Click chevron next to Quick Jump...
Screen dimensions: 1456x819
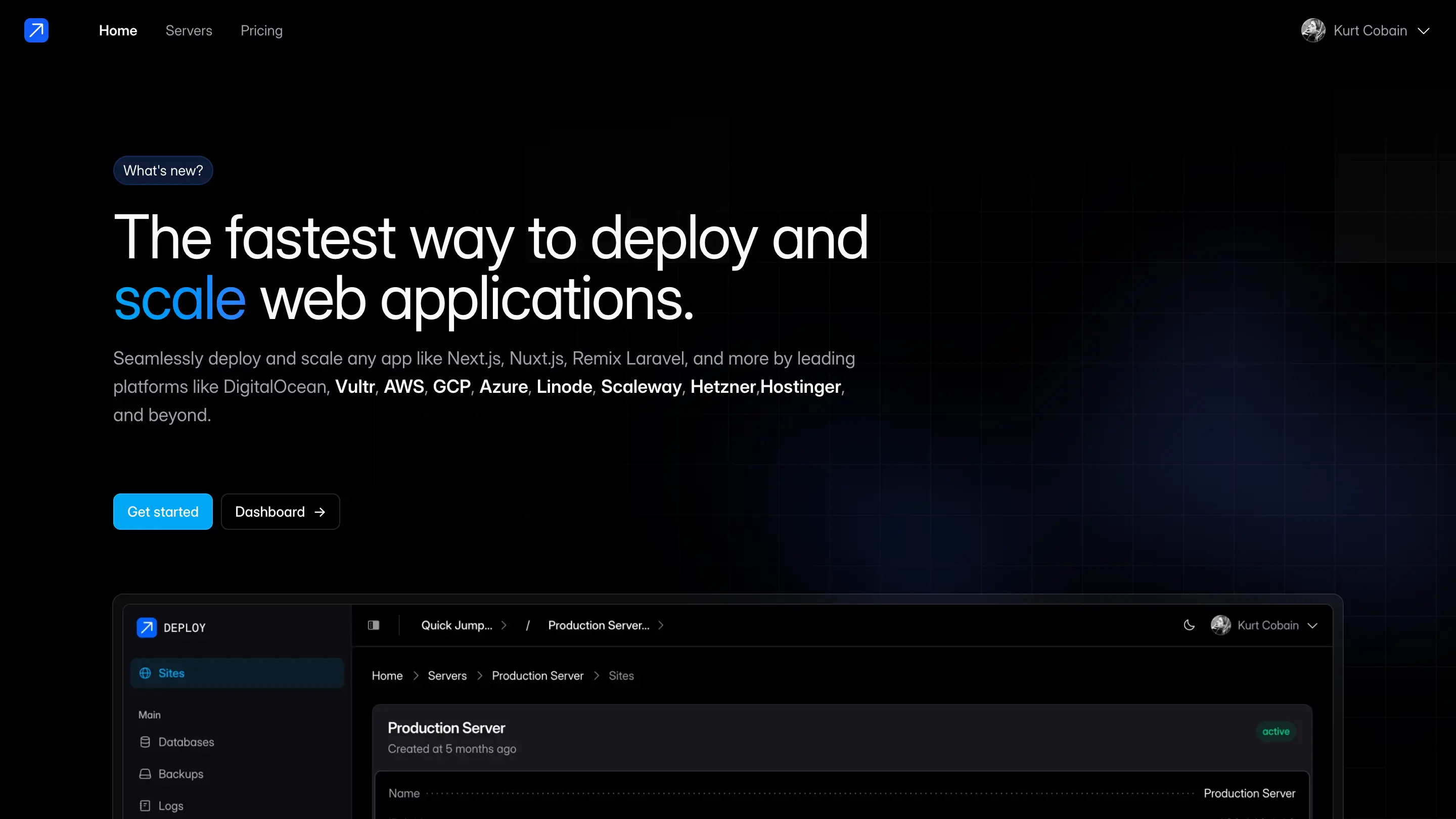504,626
